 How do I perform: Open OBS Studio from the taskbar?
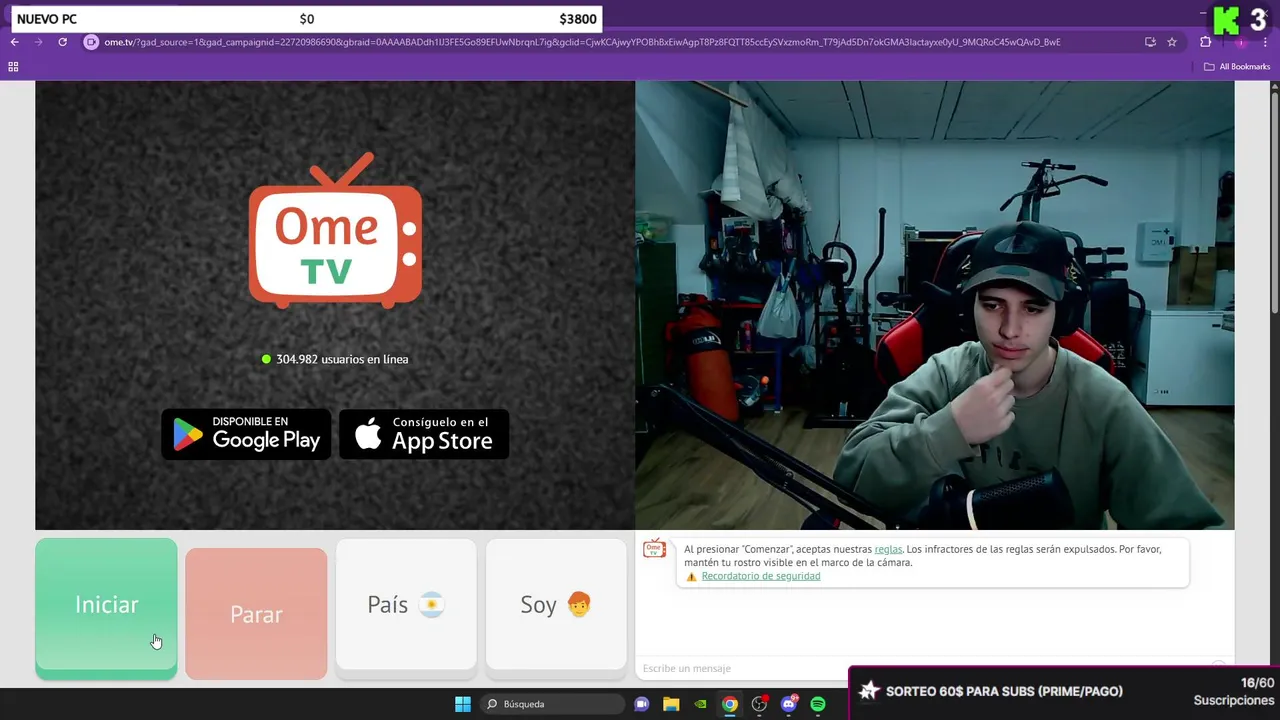pos(759,704)
